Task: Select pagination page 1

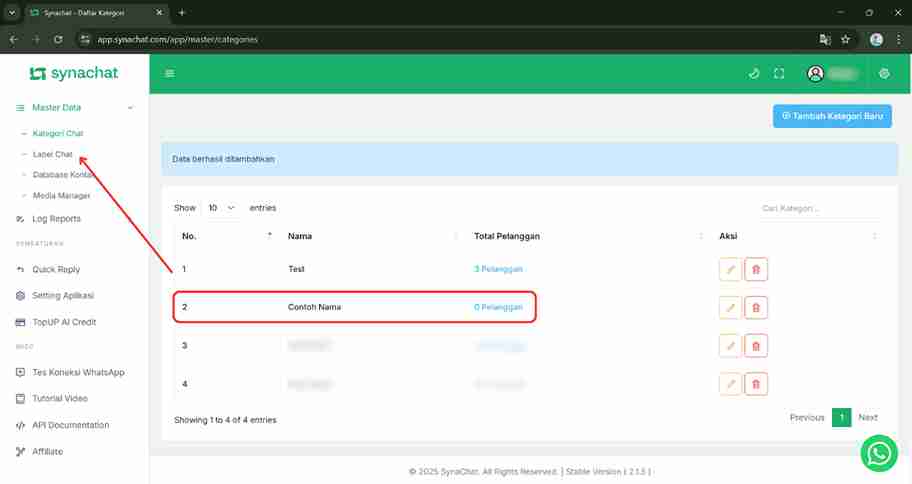Action: pos(842,417)
